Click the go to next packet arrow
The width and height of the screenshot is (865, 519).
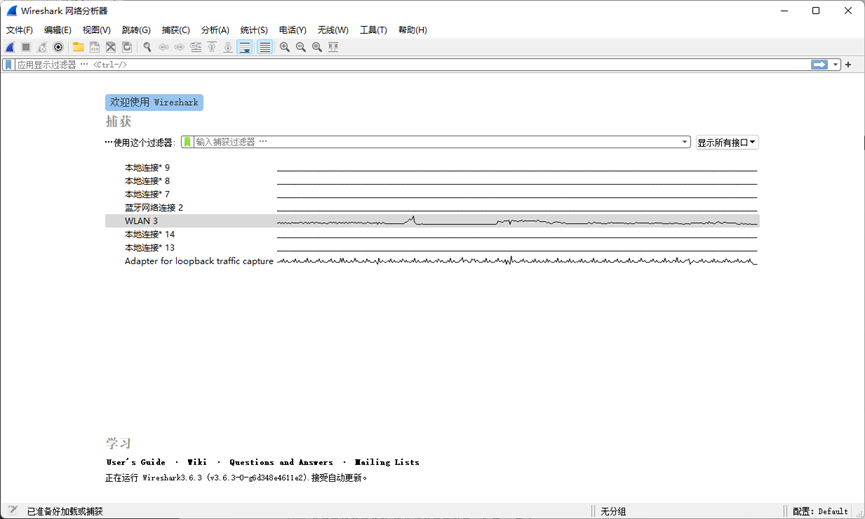(x=179, y=47)
